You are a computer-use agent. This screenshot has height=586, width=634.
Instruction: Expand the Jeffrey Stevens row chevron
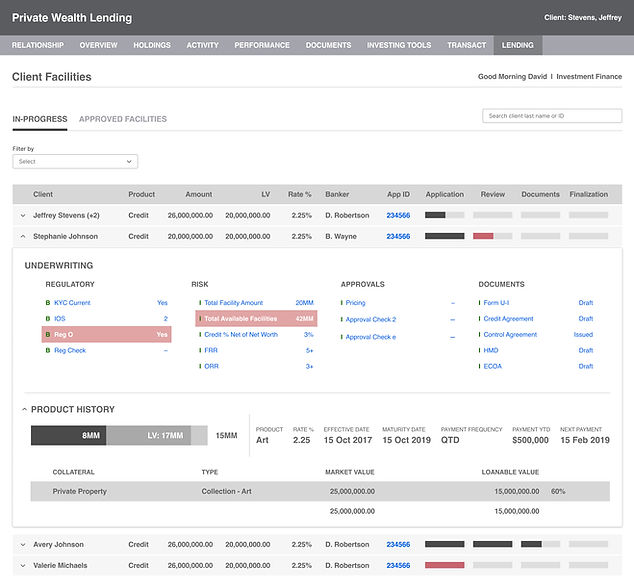[x=23, y=216]
